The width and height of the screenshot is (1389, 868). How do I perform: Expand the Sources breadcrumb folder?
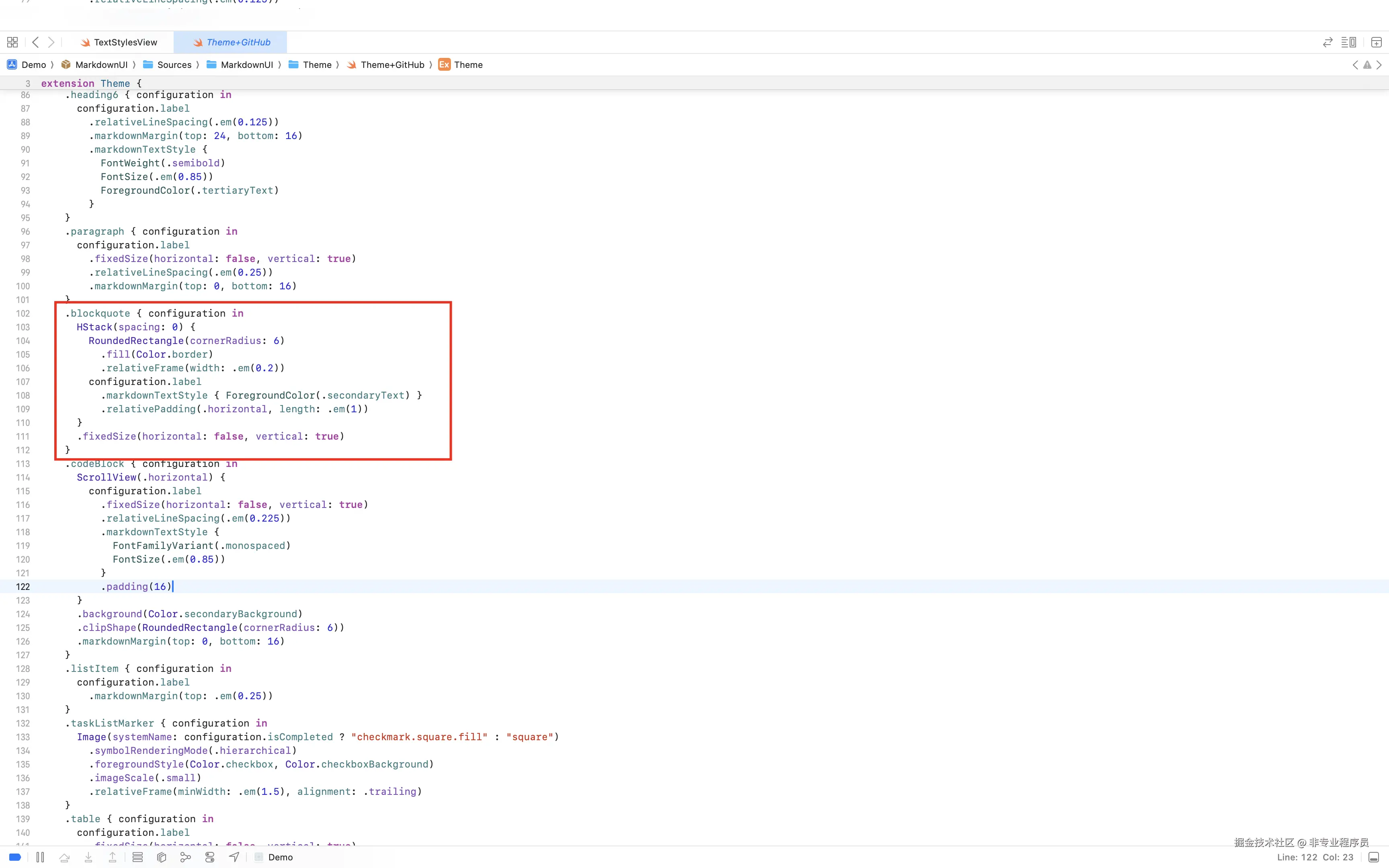[x=174, y=65]
